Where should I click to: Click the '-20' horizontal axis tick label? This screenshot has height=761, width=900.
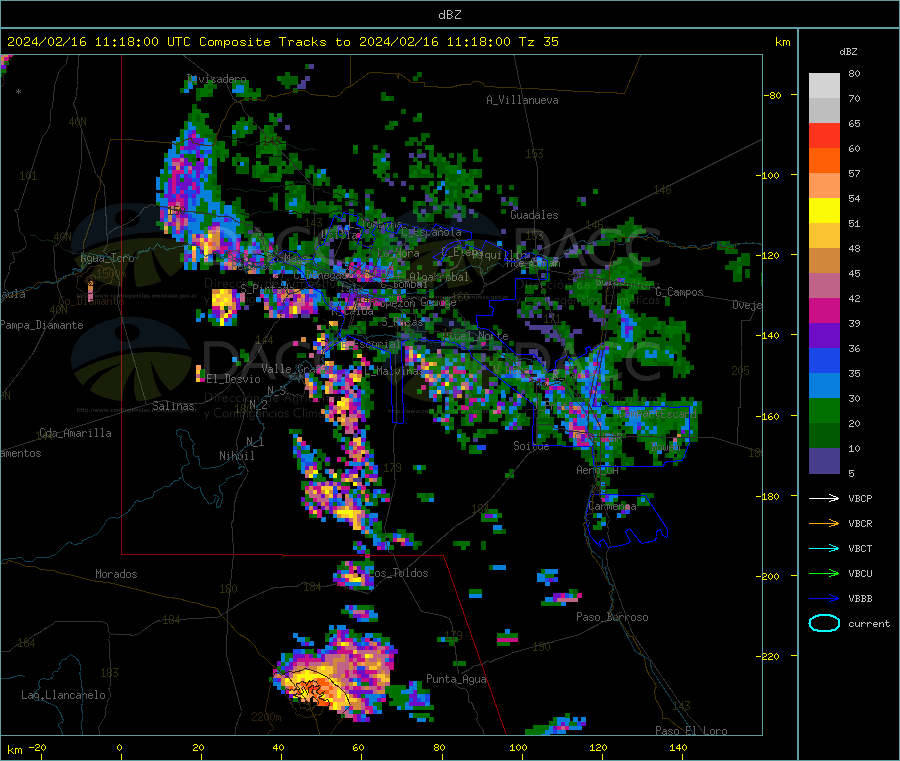coord(37,747)
